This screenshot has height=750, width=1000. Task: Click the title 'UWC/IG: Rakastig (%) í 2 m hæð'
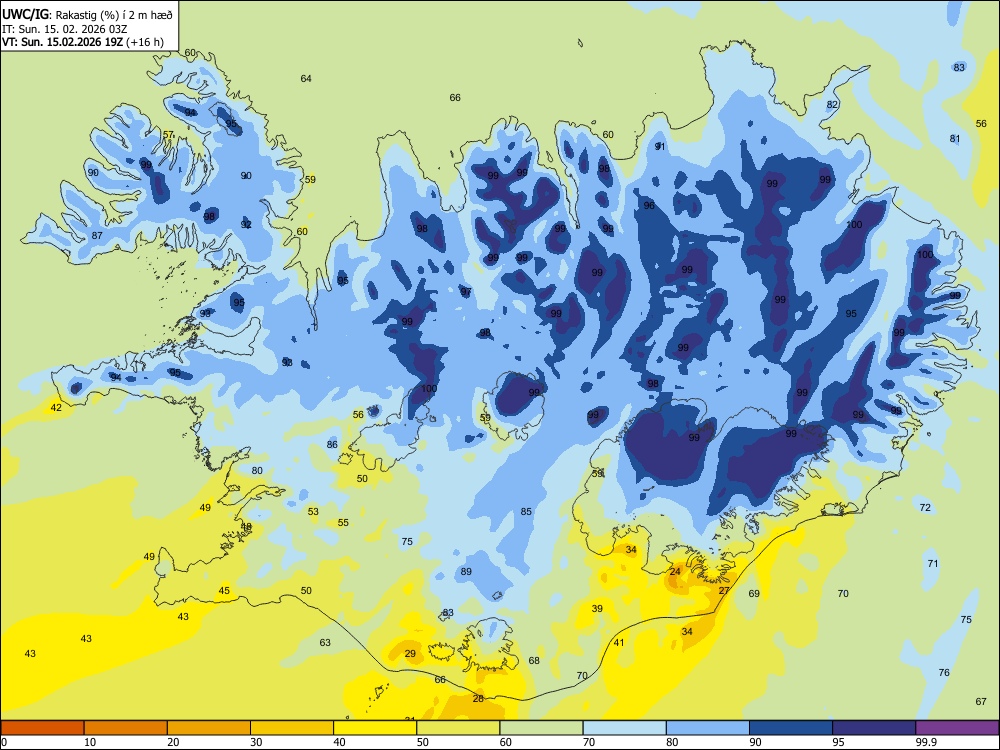(x=87, y=14)
